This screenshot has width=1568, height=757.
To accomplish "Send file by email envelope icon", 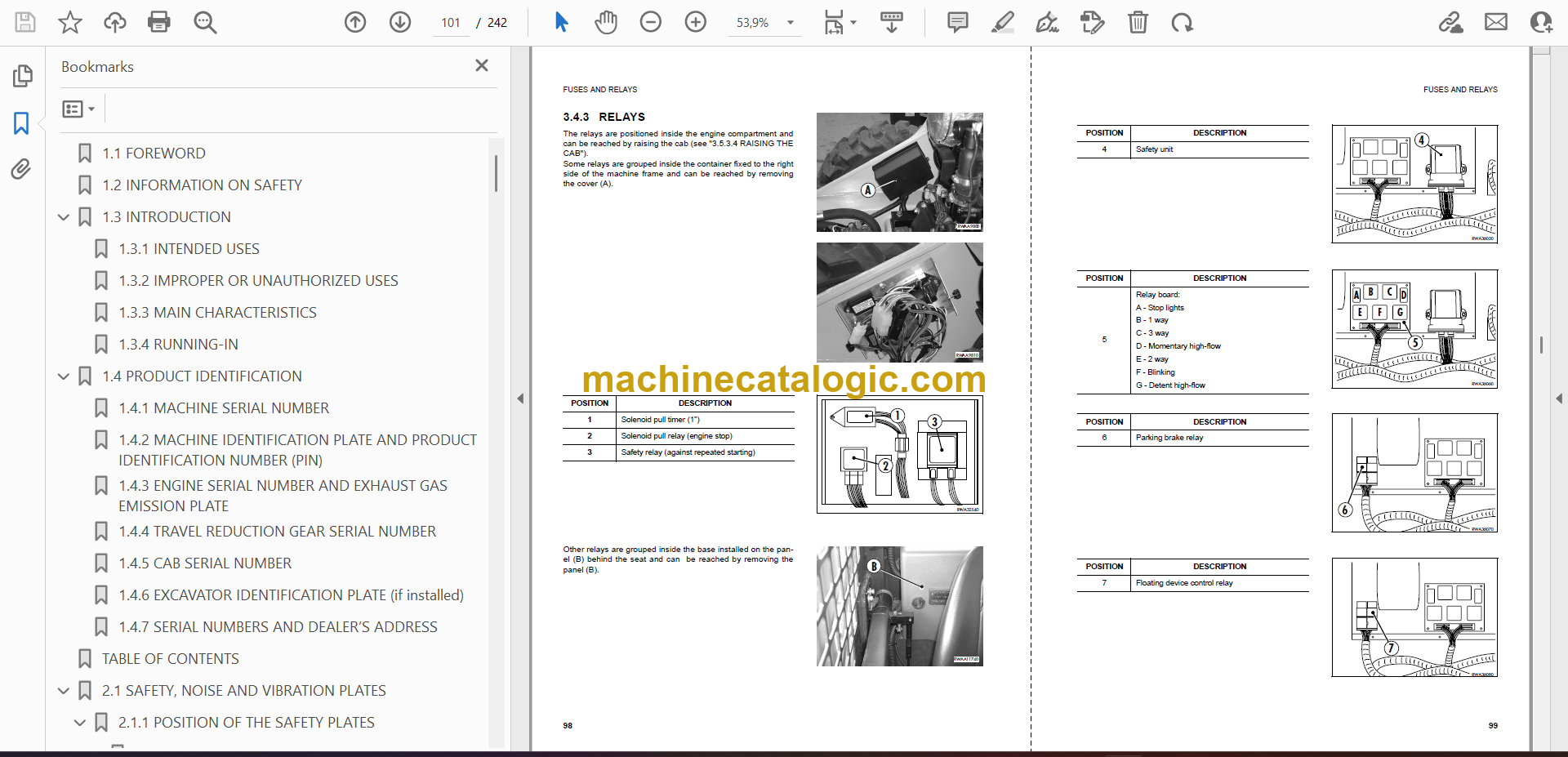I will pyautogui.click(x=1496, y=22).
